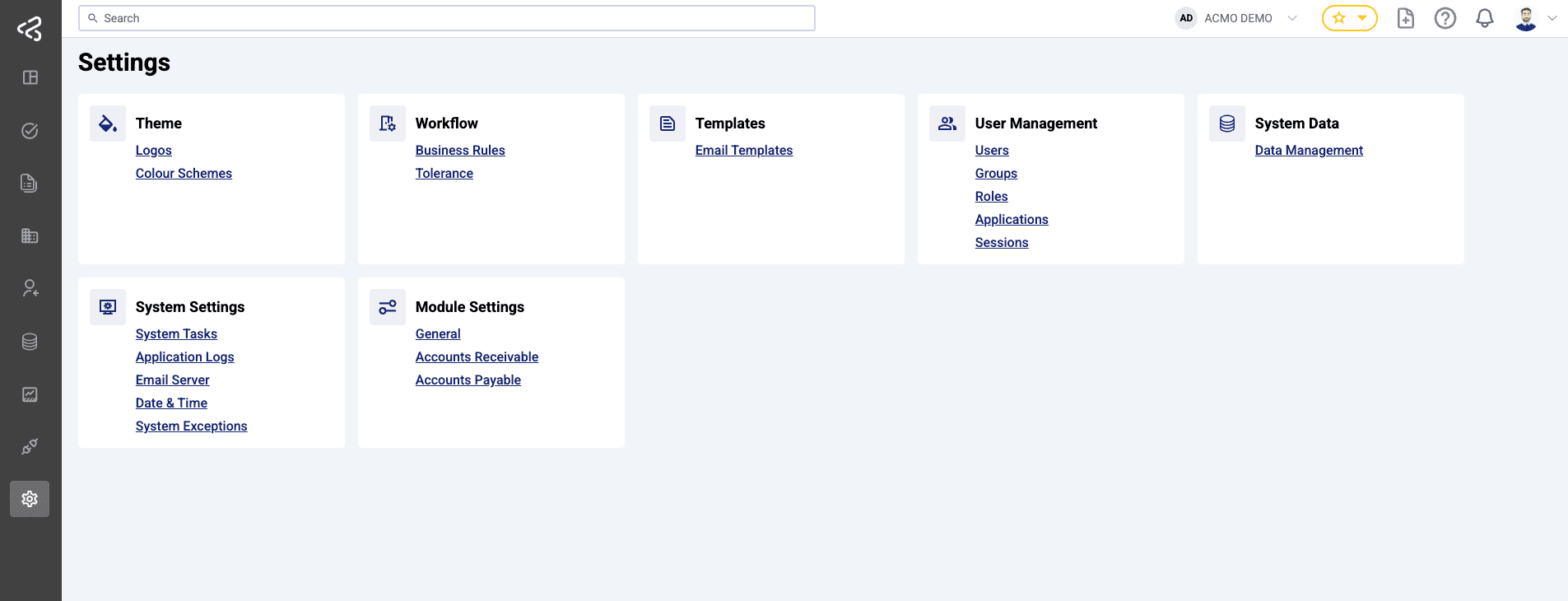Open the buildings icon in sidebar

click(30, 235)
